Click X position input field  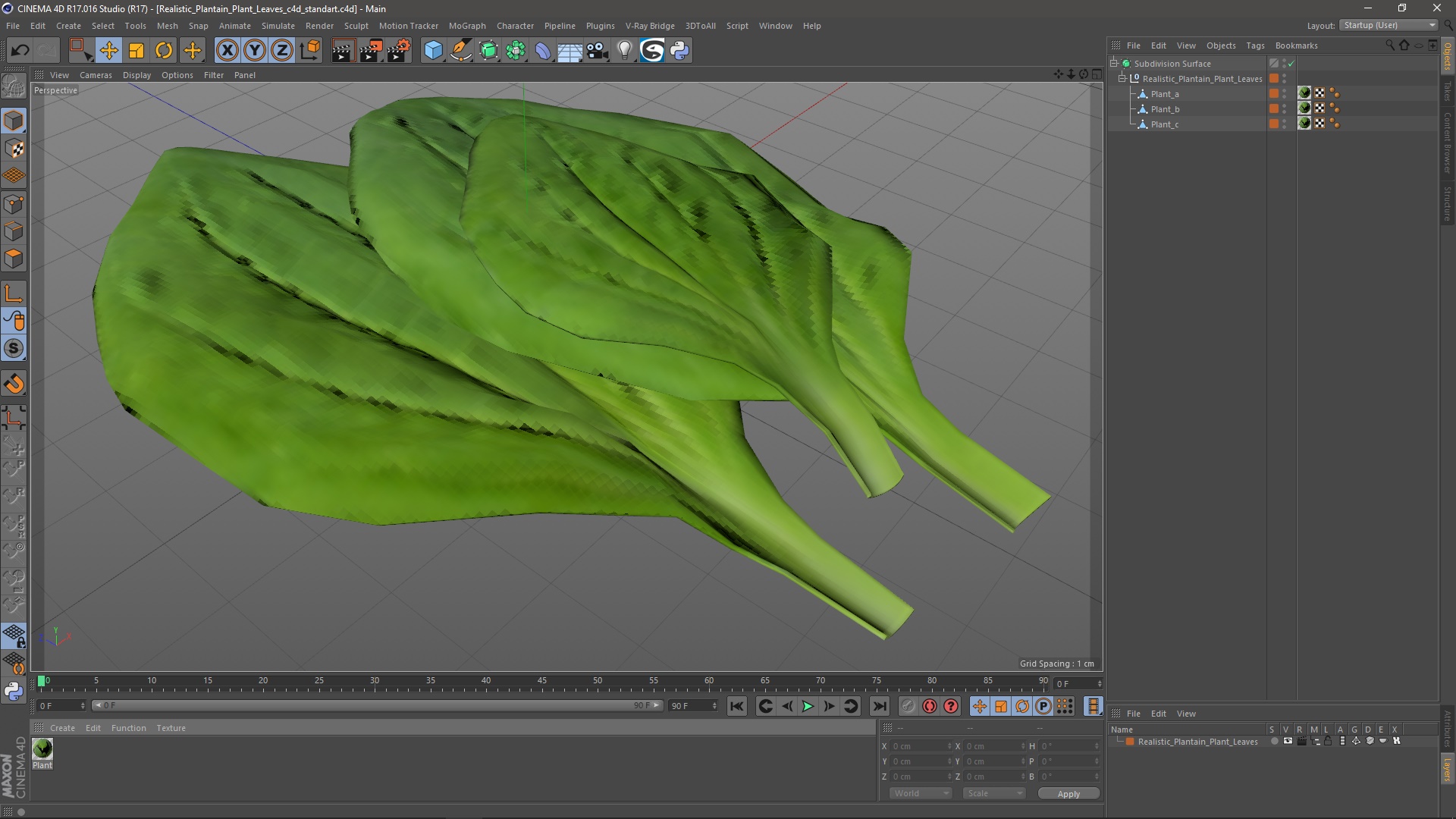tap(920, 746)
